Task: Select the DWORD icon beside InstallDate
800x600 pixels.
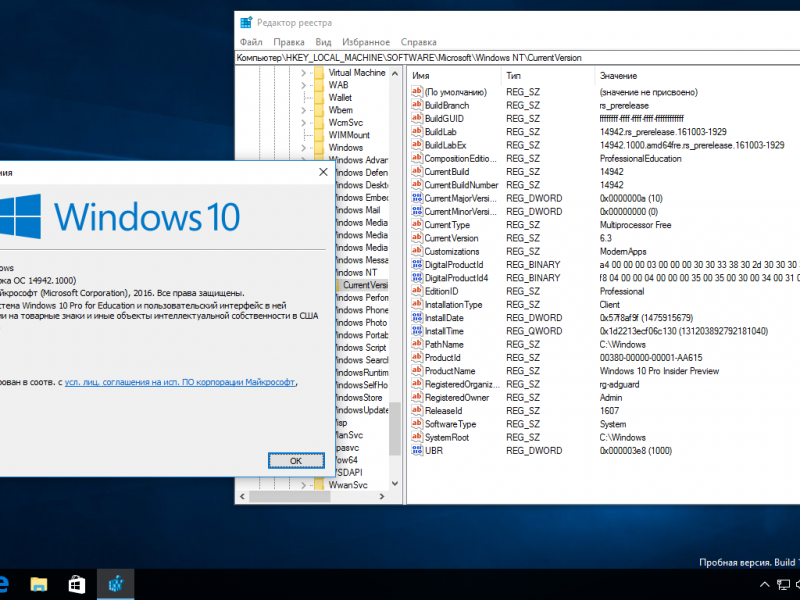Action: coord(417,317)
